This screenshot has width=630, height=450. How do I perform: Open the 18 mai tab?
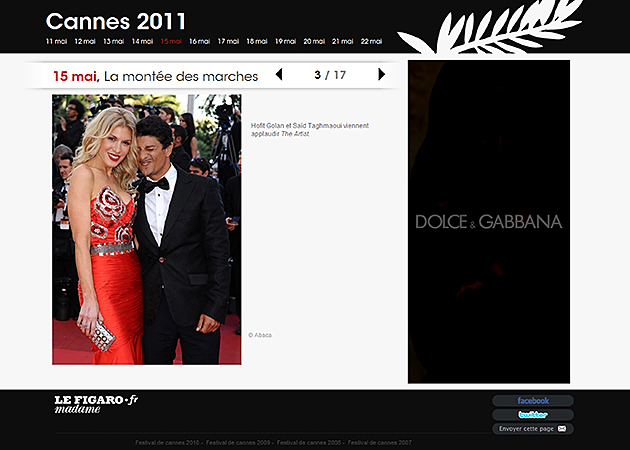tap(257, 42)
